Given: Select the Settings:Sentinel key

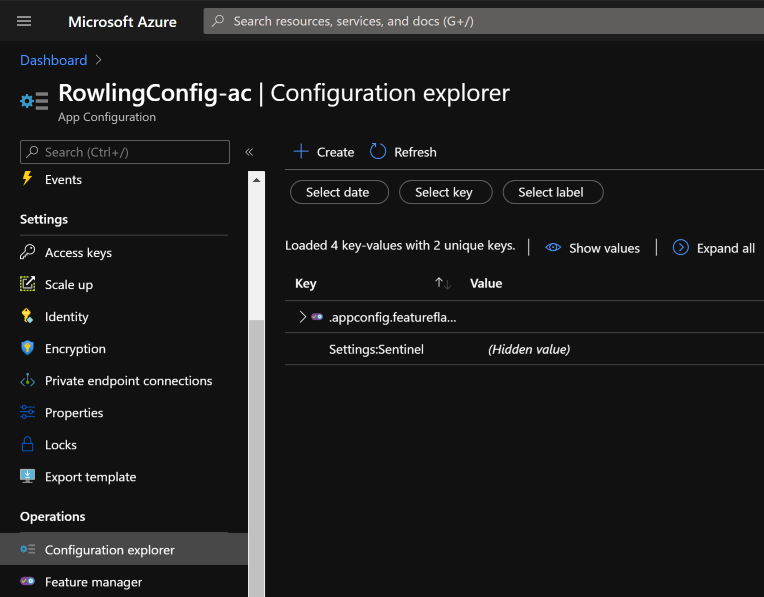Looking at the screenshot, I should (x=376, y=349).
